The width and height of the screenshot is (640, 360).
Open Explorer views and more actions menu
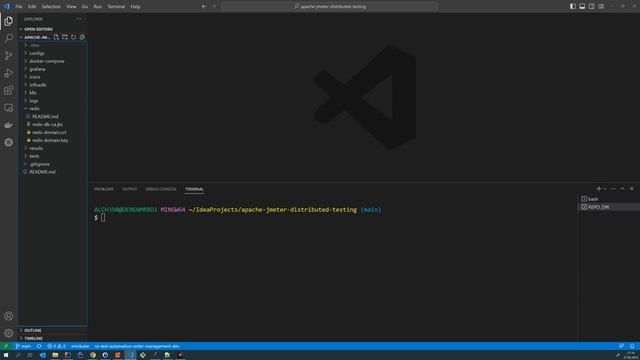79,19
